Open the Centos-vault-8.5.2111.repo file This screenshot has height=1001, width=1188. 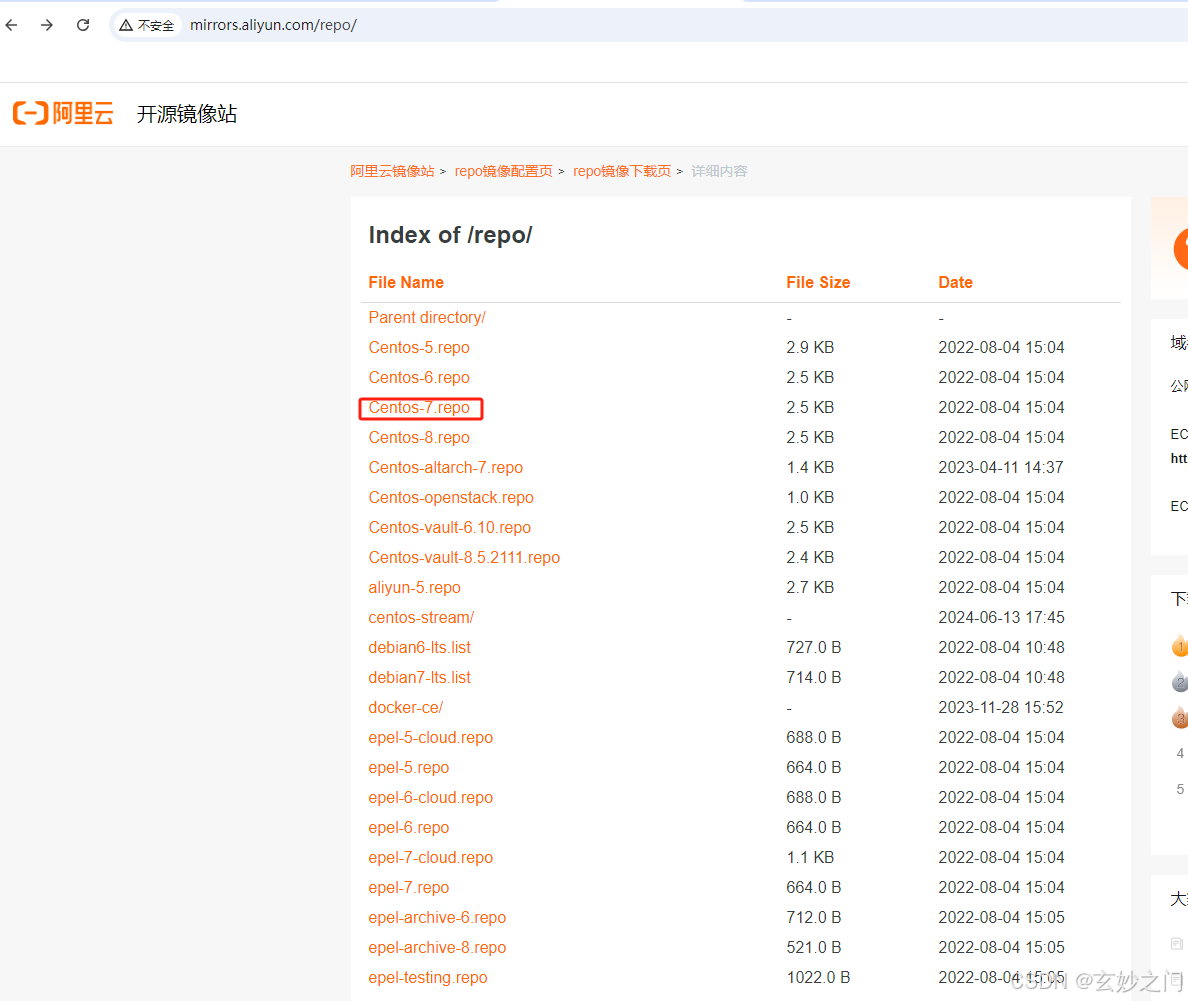[x=464, y=558]
